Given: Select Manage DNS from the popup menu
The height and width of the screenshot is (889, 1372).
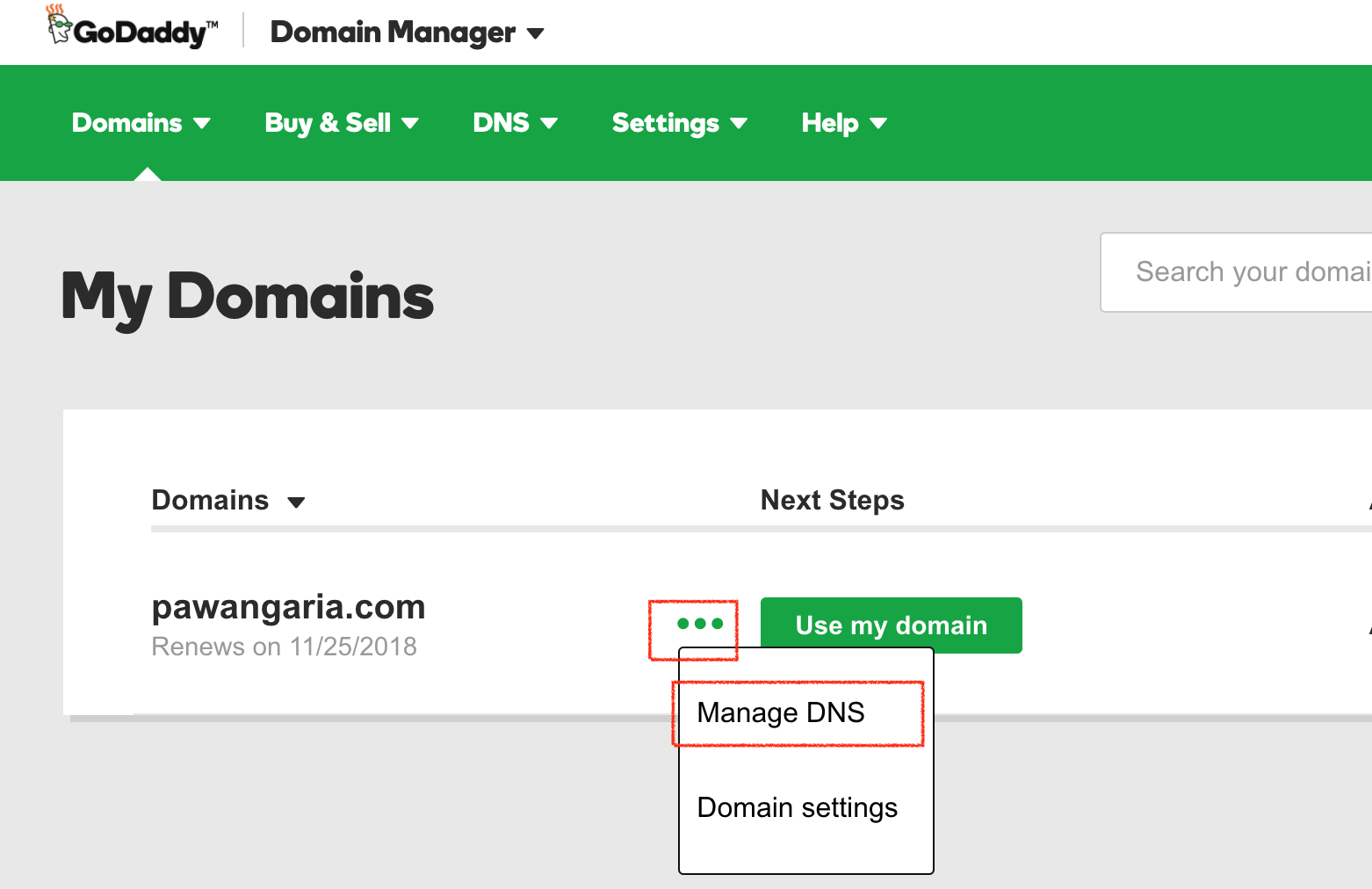Looking at the screenshot, I should click(x=781, y=712).
